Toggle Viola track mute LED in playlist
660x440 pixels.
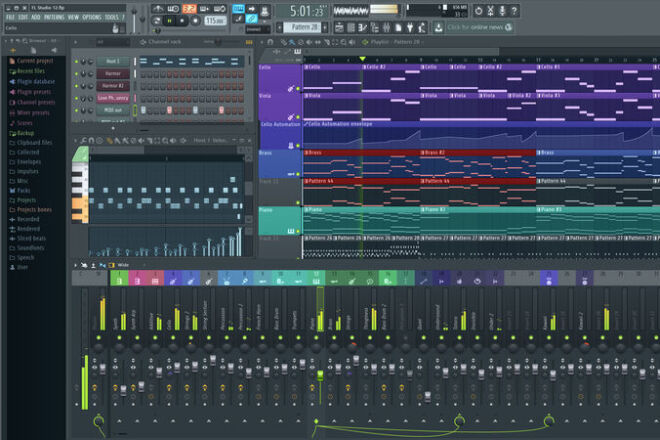pos(298,117)
